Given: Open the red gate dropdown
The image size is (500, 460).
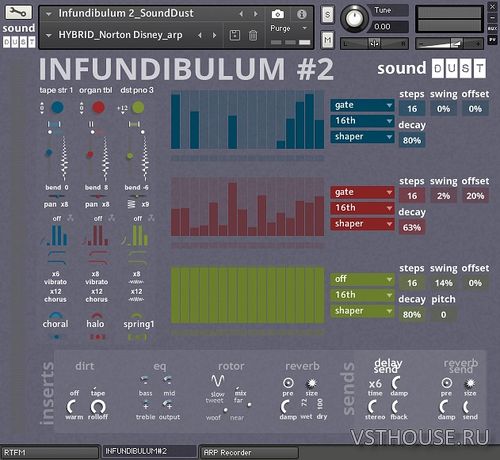Looking at the screenshot, I should (363, 192).
